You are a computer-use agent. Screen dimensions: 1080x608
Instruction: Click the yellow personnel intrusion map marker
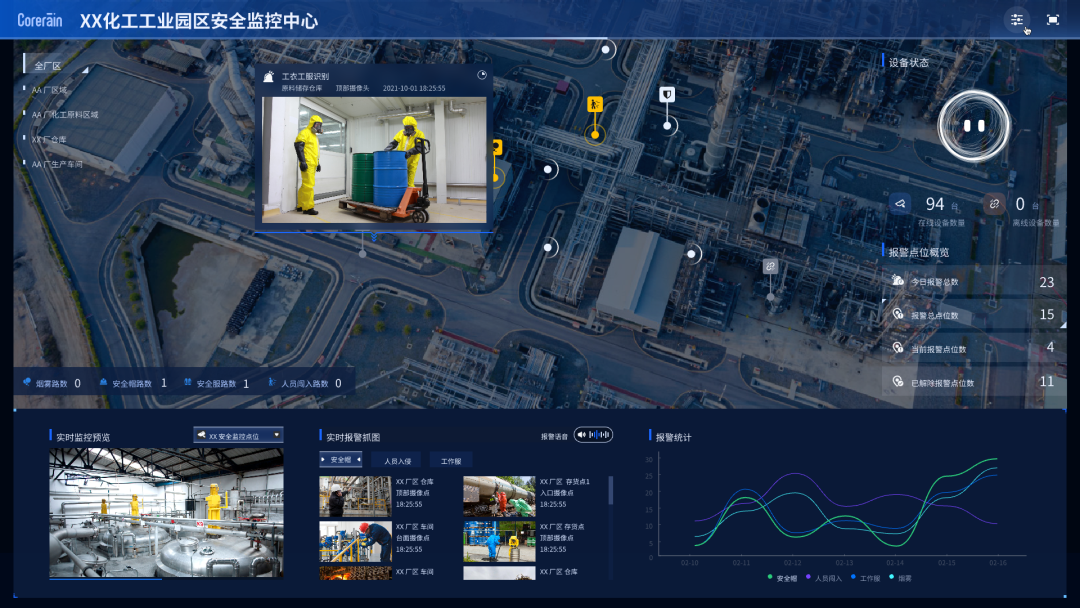click(x=595, y=103)
